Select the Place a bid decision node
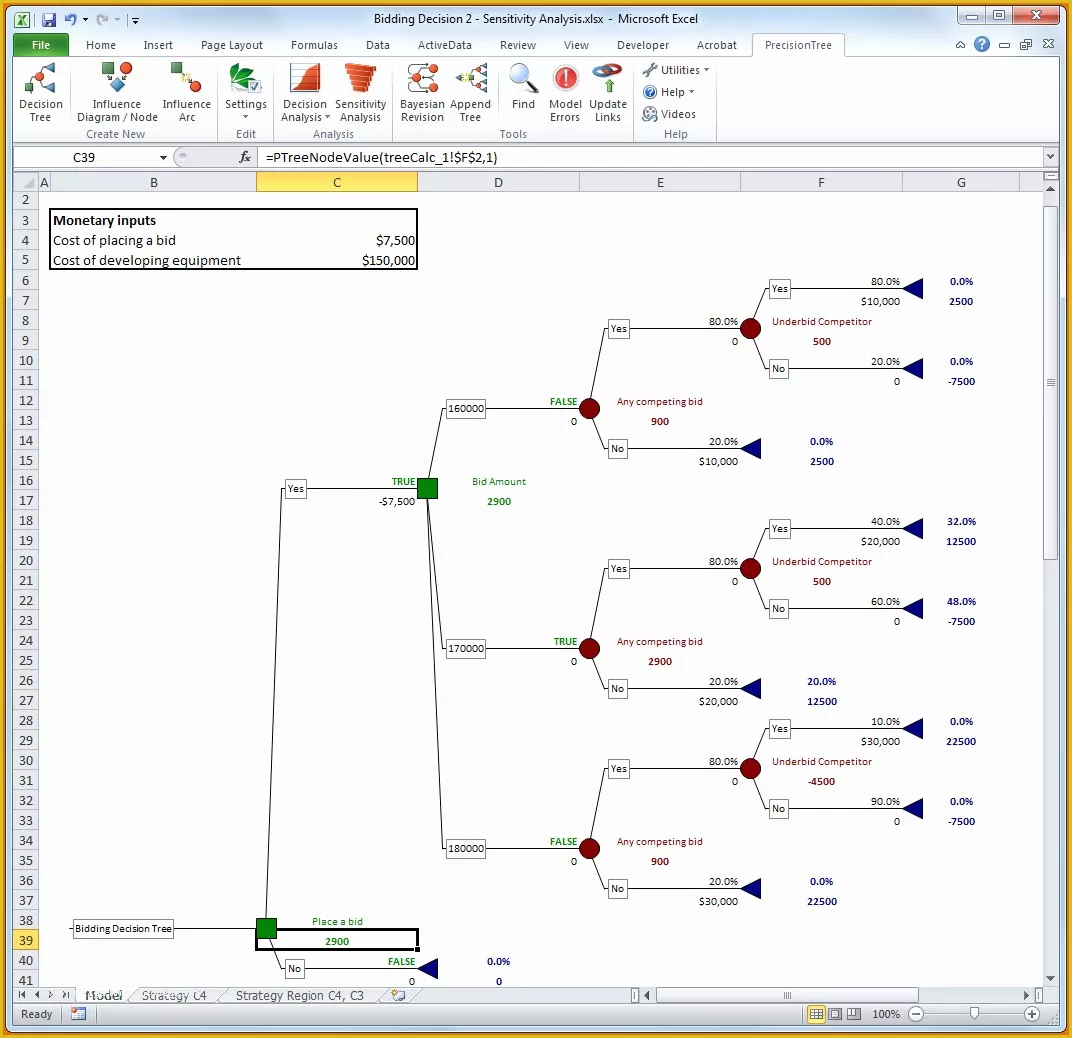1072x1038 pixels. click(267, 929)
